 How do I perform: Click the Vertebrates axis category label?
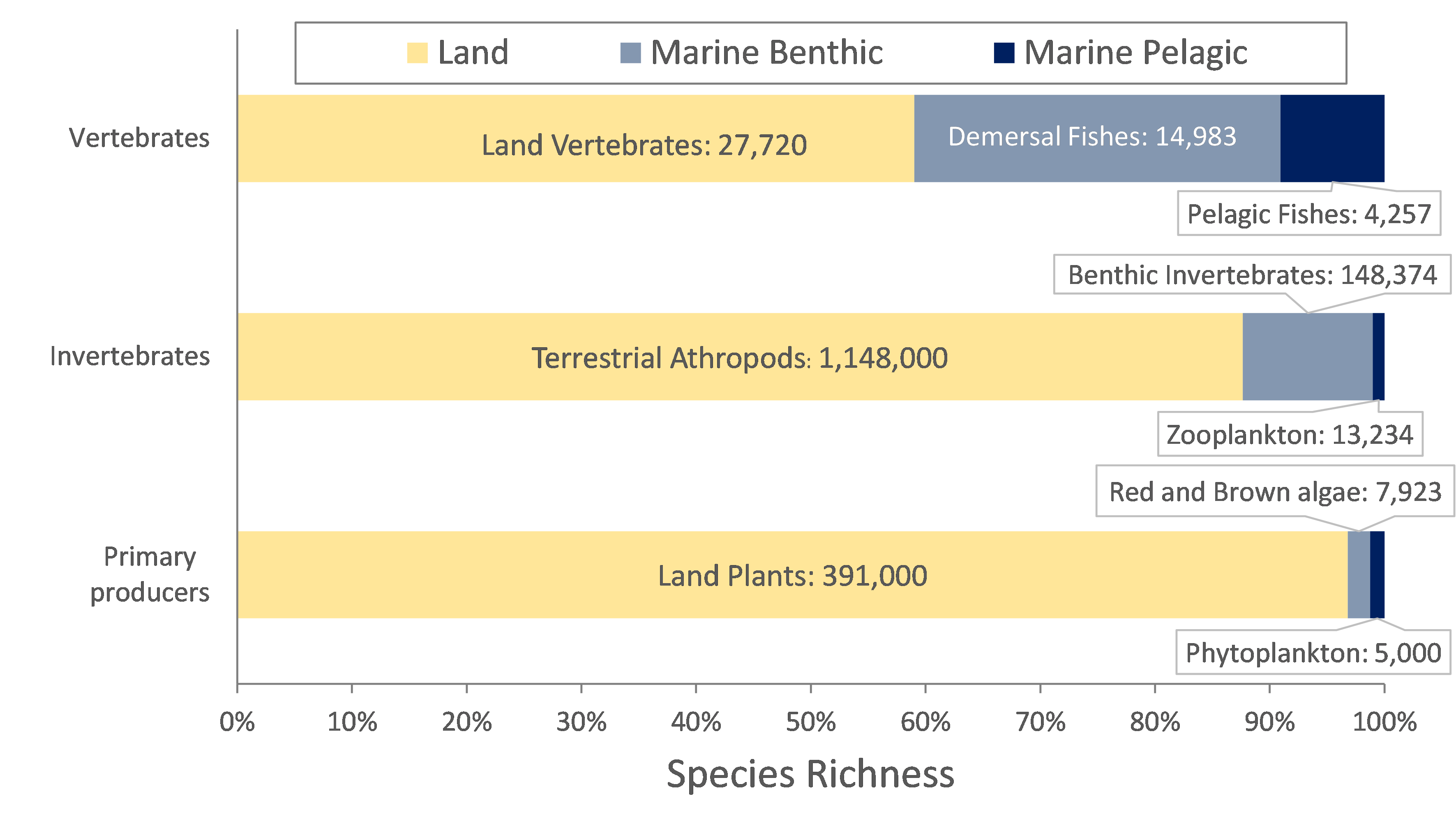click(x=139, y=138)
